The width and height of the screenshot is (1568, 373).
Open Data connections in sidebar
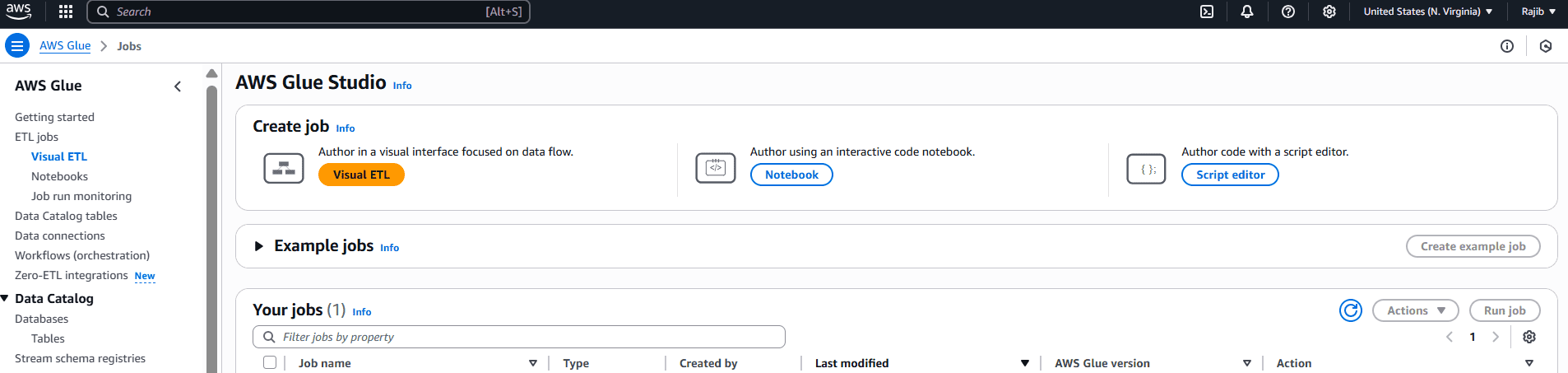(60, 235)
